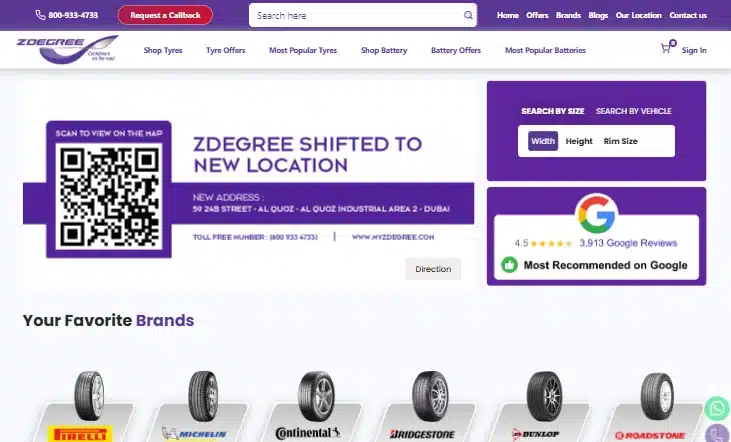Click the search magnifier icon
731x442 pixels.
click(468, 15)
